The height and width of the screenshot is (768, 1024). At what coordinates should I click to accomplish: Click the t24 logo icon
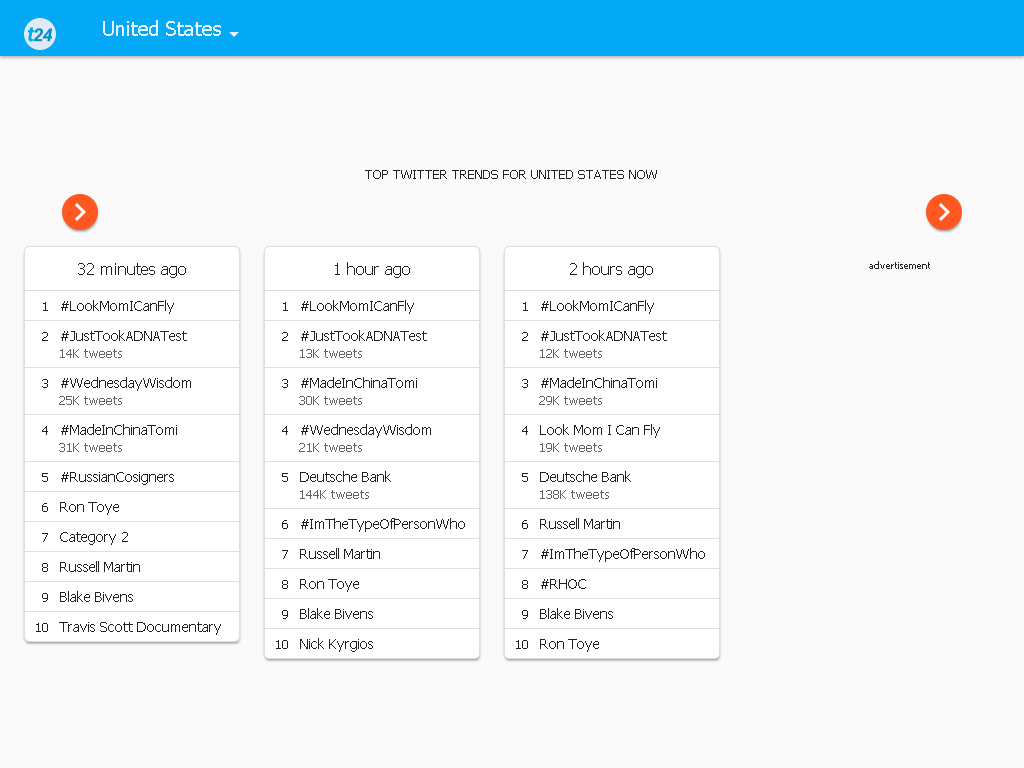[40, 34]
